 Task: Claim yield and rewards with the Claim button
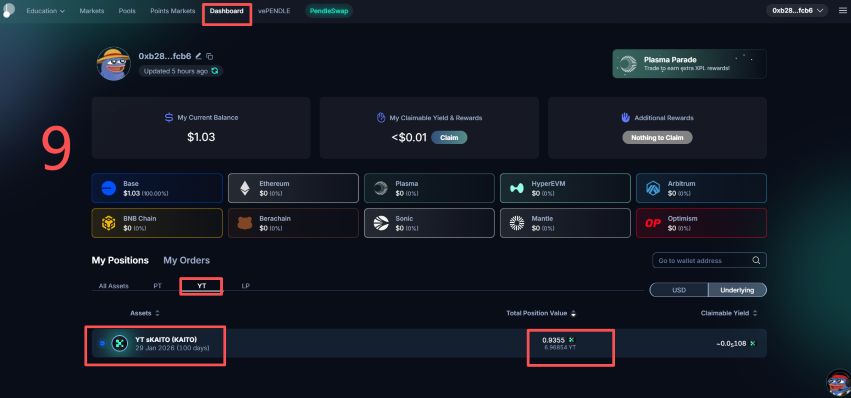point(449,137)
